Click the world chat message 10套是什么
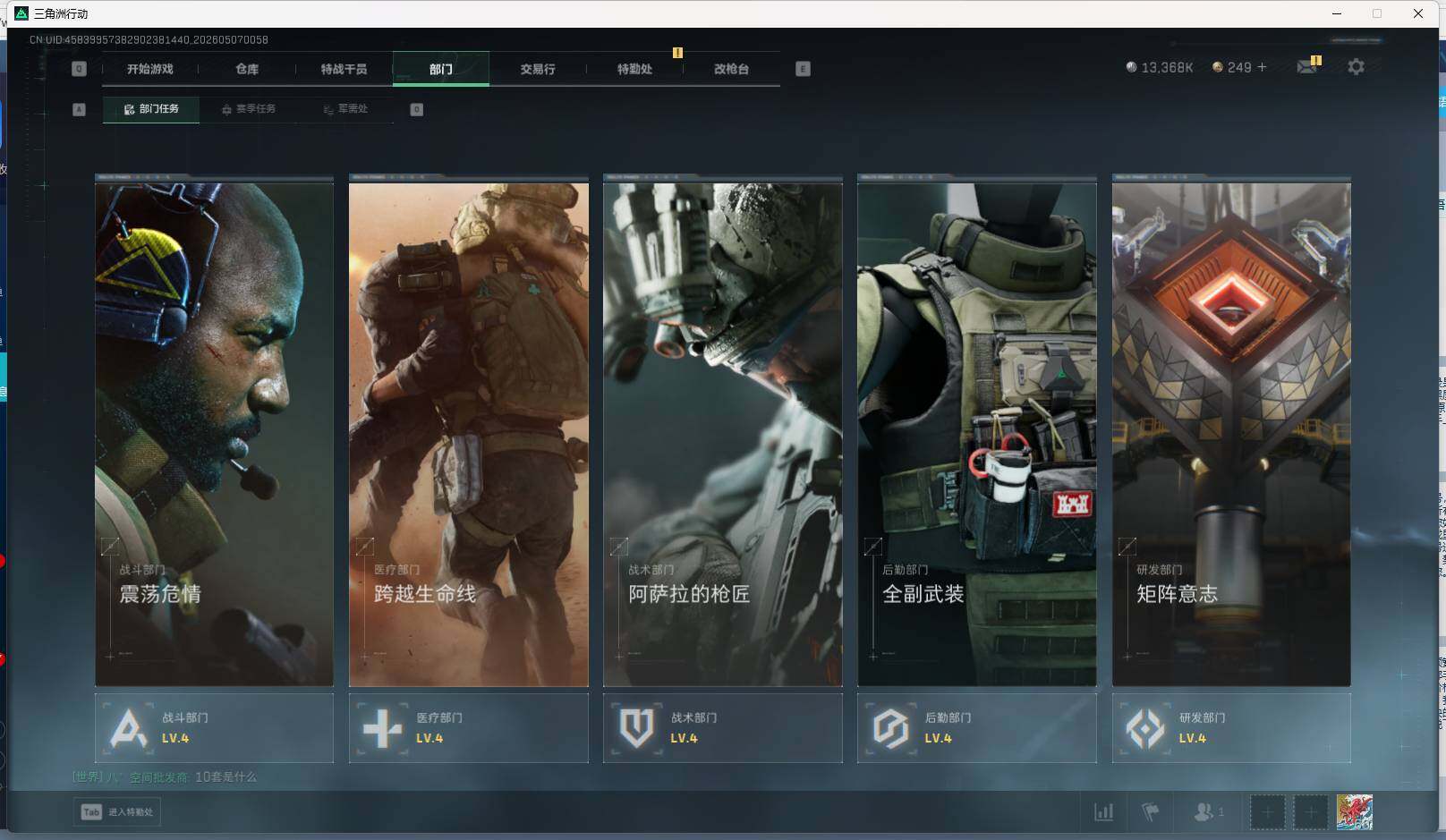Viewport: 1446px width, 840px height. click(x=225, y=777)
